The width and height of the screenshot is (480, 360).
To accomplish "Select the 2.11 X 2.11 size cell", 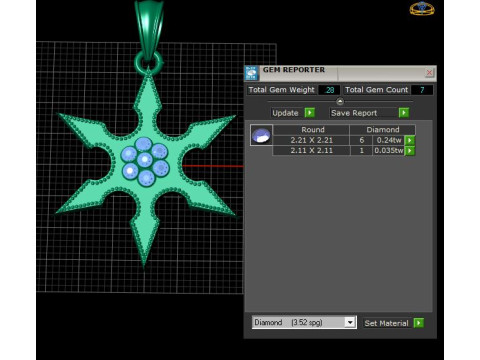I will (311, 151).
